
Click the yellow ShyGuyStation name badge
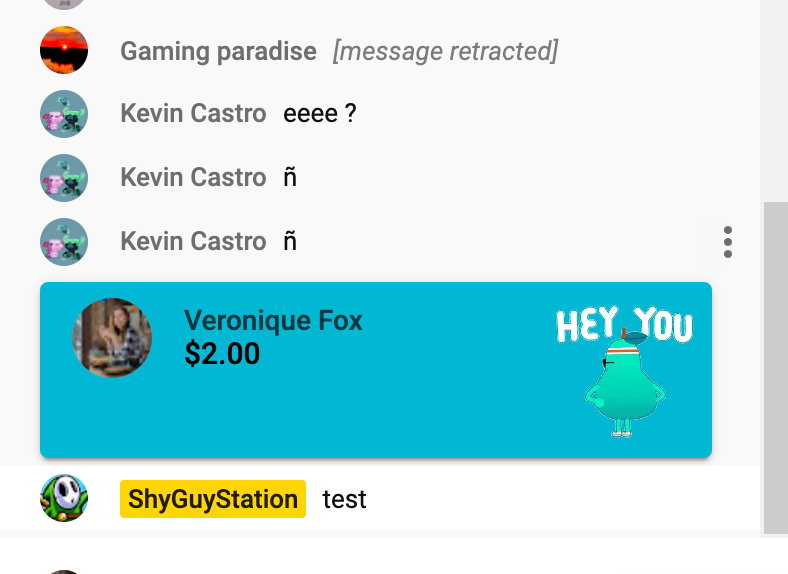213,499
